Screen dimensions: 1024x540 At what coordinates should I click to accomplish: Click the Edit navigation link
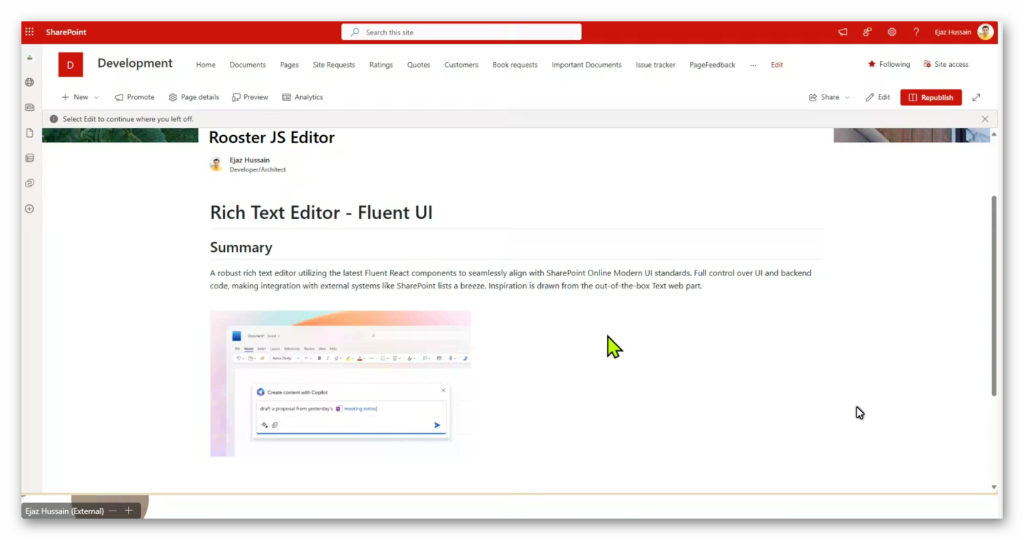click(x=776, y=65)
